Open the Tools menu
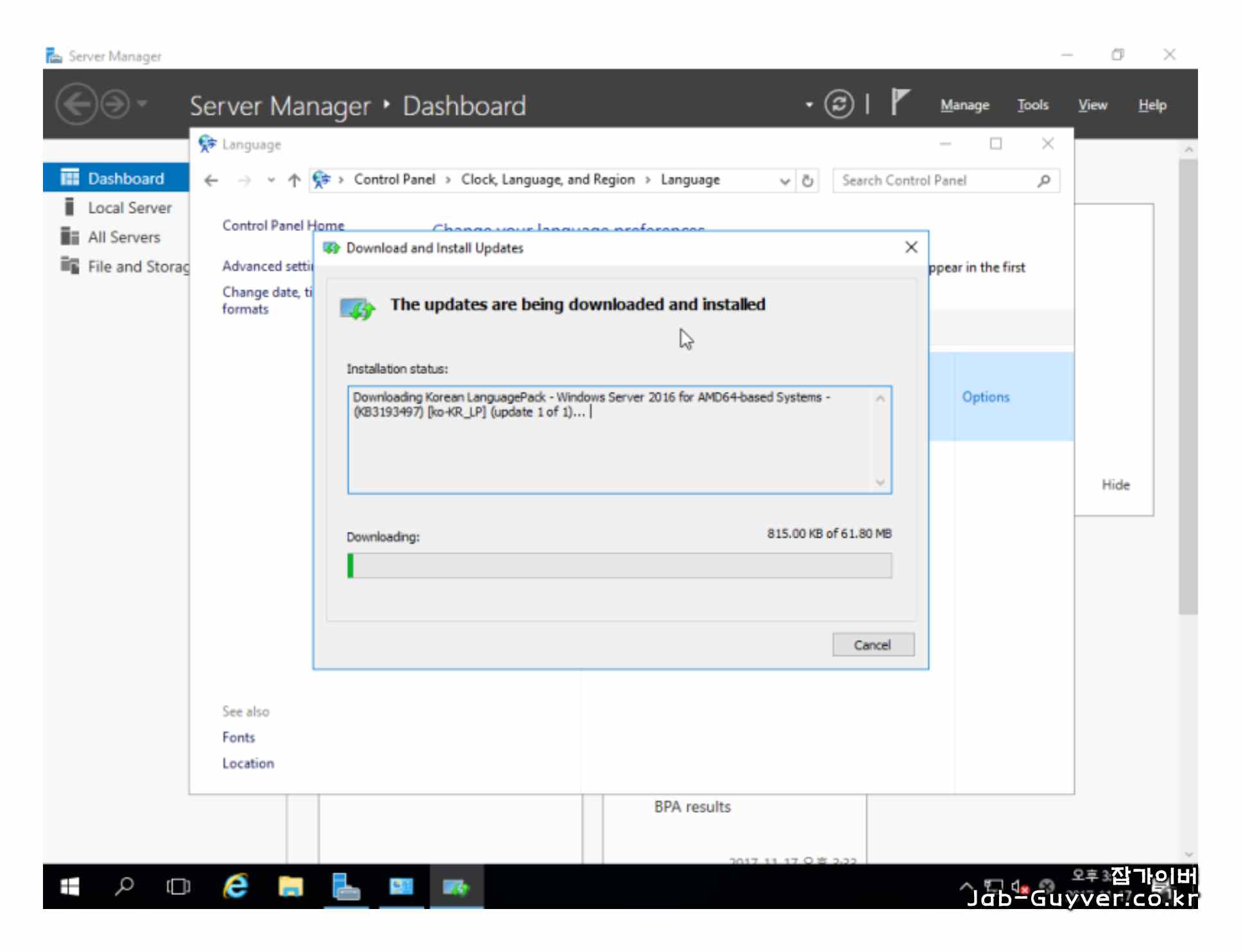The image size is (1241, 952). coord(1032,105)
